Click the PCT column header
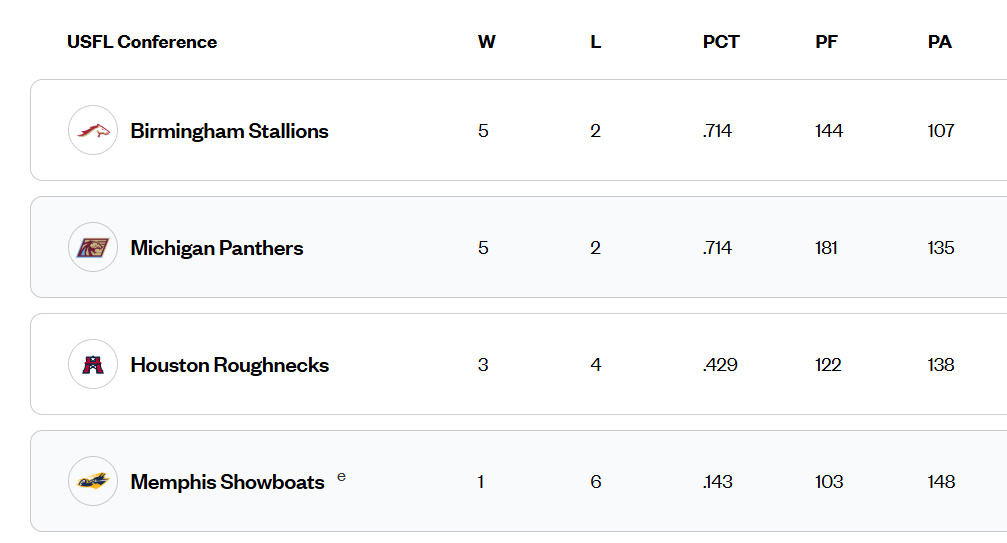The width and height of the screenshot is (1007, 543). coord(721,42)
